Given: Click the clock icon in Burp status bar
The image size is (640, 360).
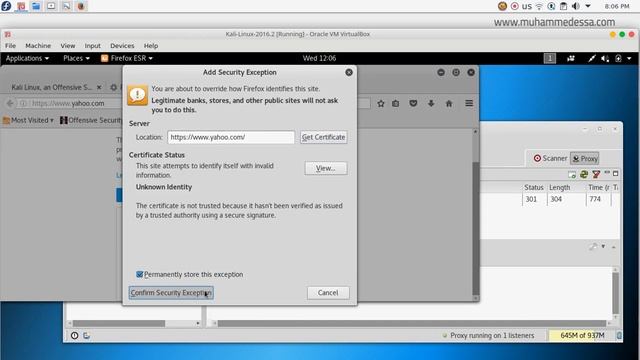Looking at the screenshot, I should coord(74,336).
